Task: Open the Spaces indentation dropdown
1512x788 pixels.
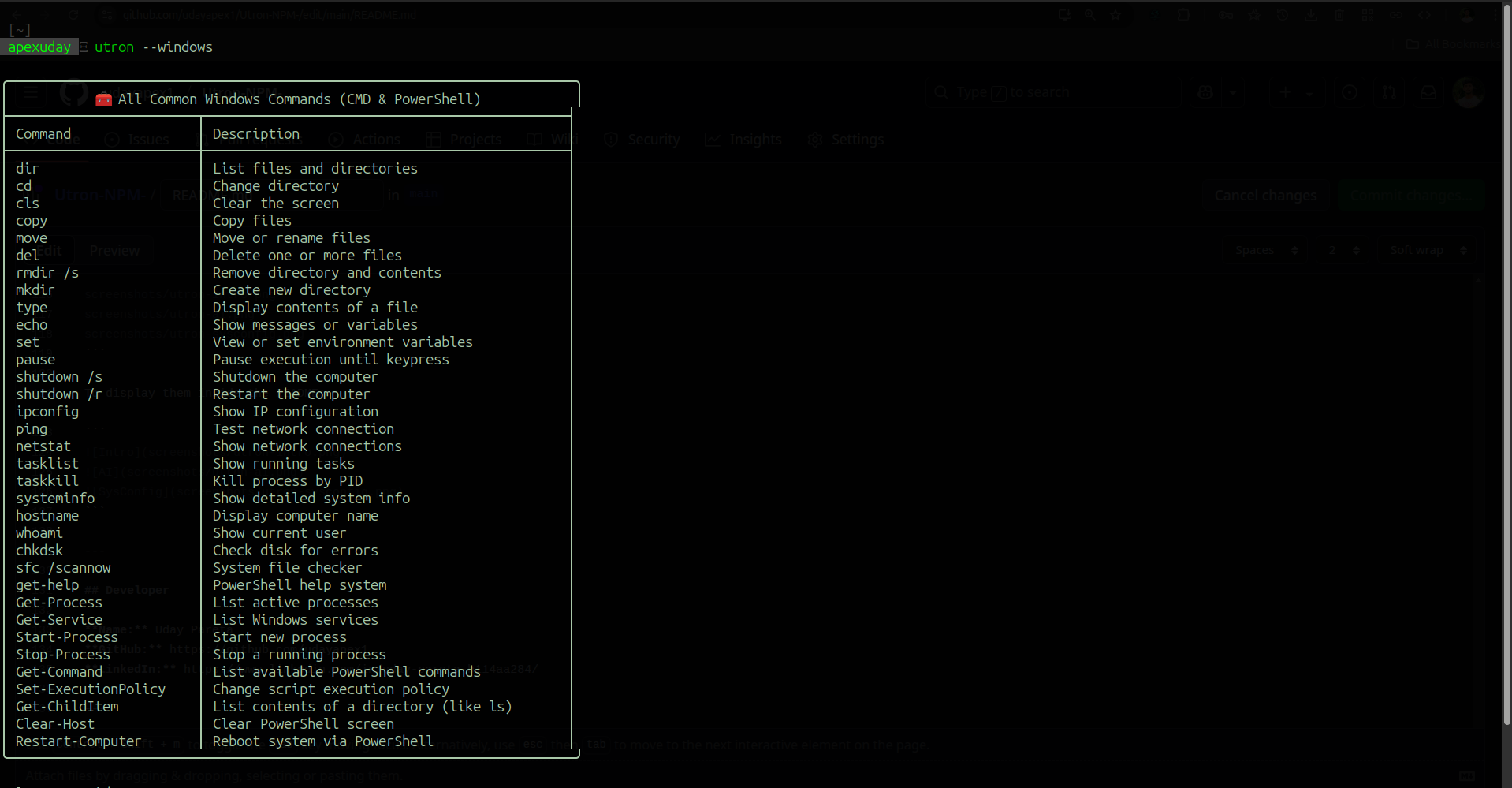Action: coord(1265,250)
